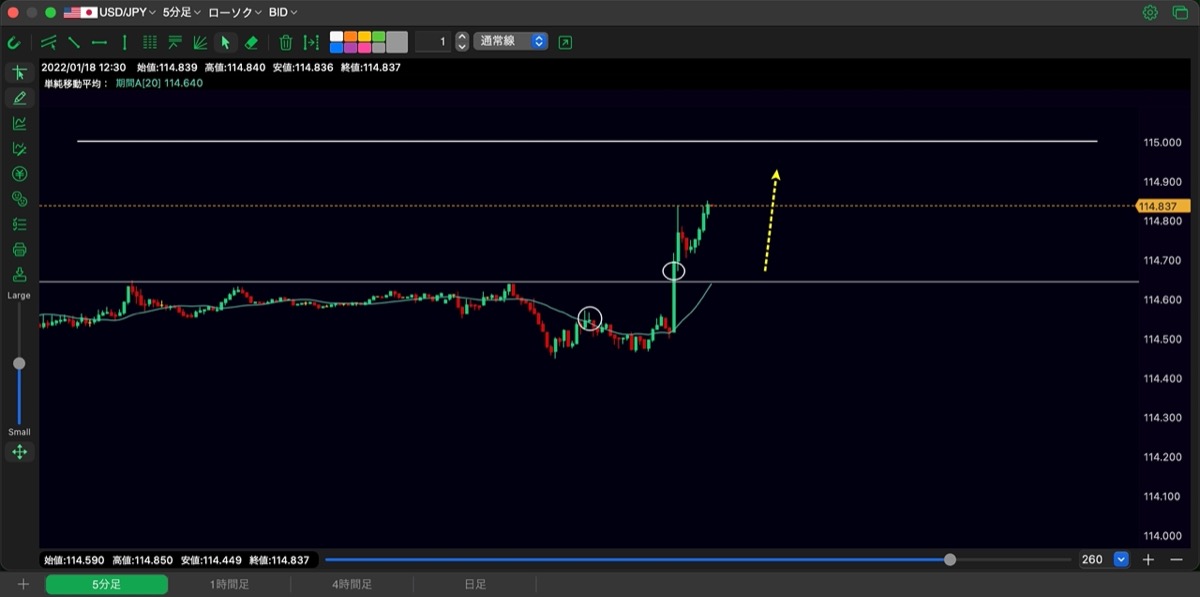Select the horizontal line drawing tool

tap(99, 42)
